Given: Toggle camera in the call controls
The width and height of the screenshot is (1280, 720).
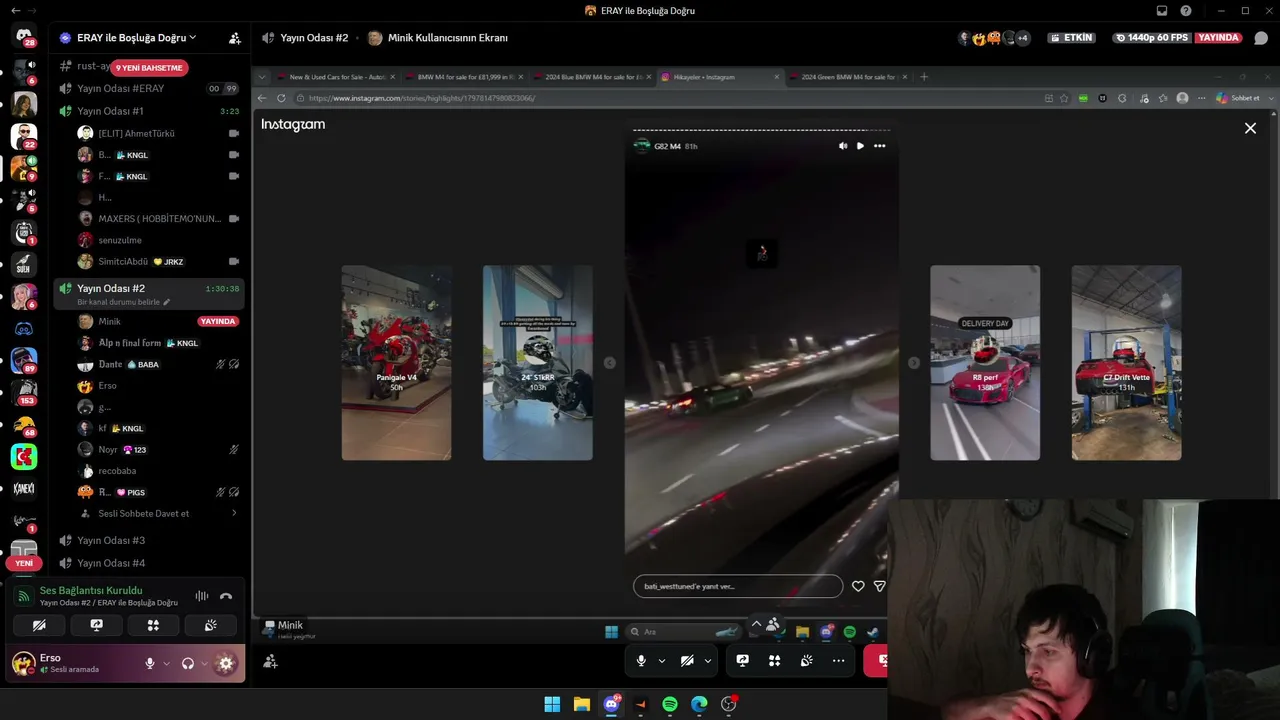Looking at the screenshot, I should (x=687, y=660).
